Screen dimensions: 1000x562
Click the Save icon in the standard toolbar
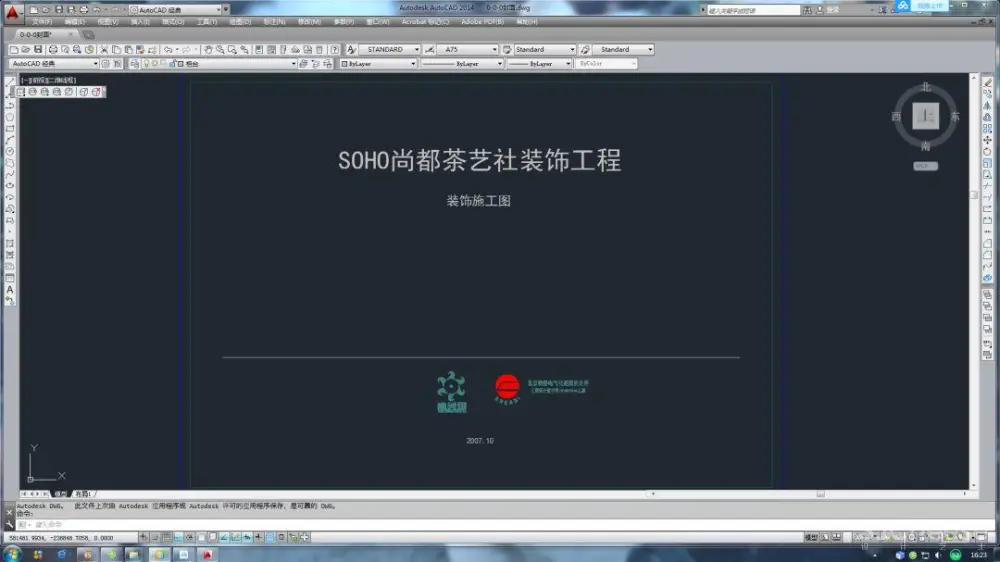pos(38,49)
